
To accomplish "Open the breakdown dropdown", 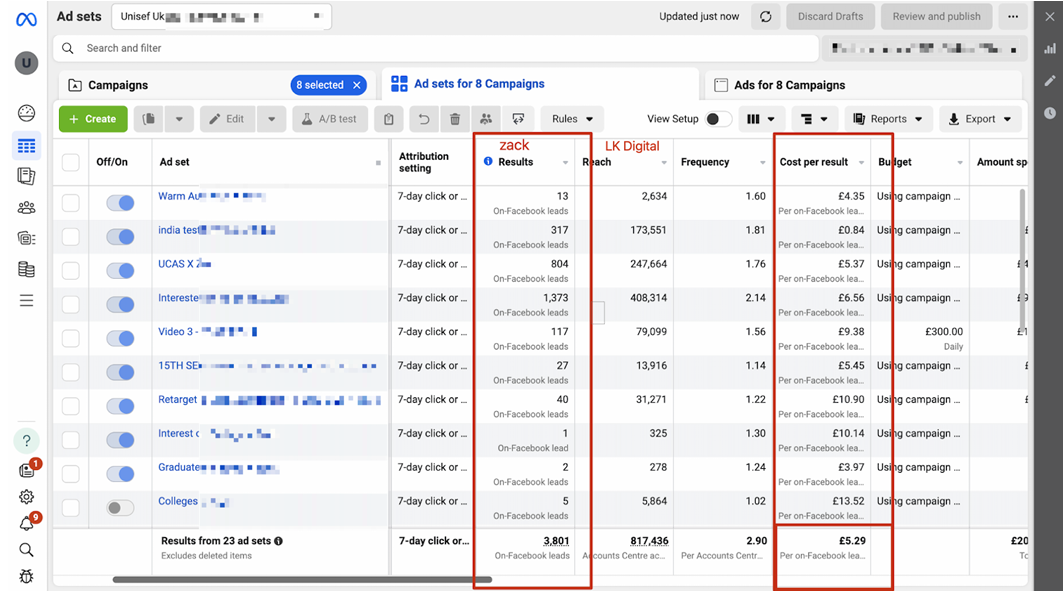I will (x=814, y=119).
